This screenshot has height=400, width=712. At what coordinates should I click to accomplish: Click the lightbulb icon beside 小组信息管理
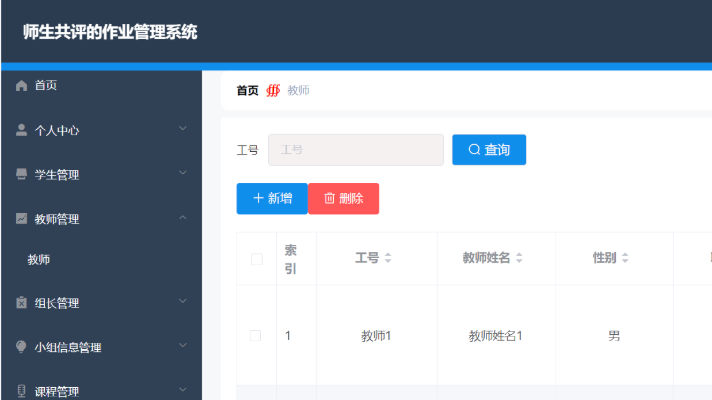point(22,347)
